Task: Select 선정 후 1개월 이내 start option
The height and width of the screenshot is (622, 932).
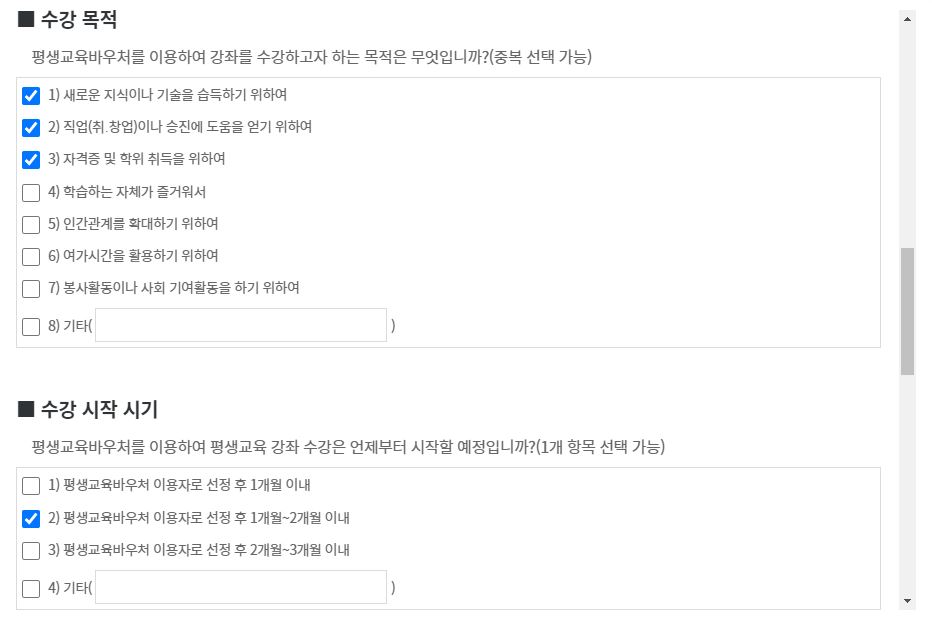Action: click(x=31, y=486)
